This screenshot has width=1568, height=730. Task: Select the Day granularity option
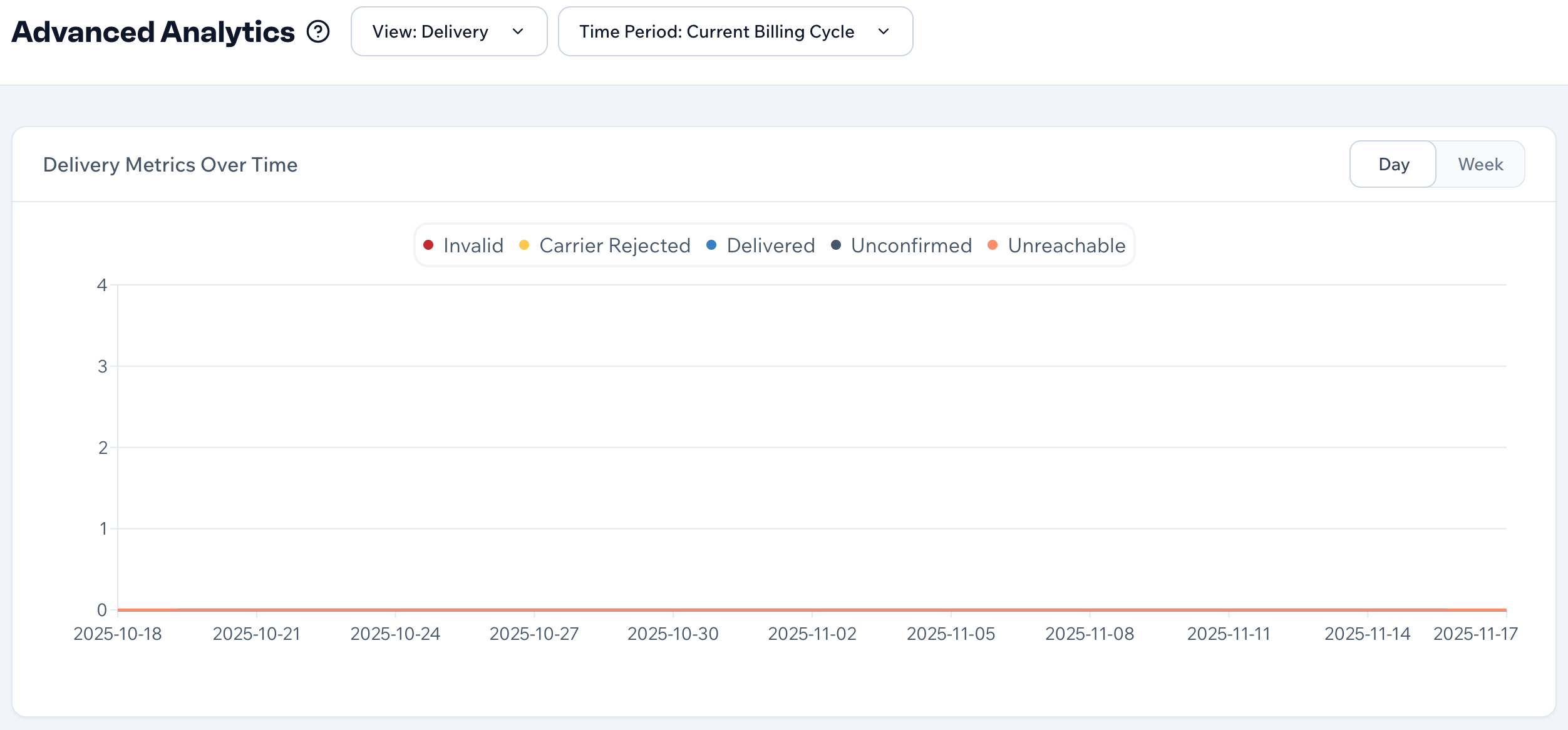tap(1393, 164)
